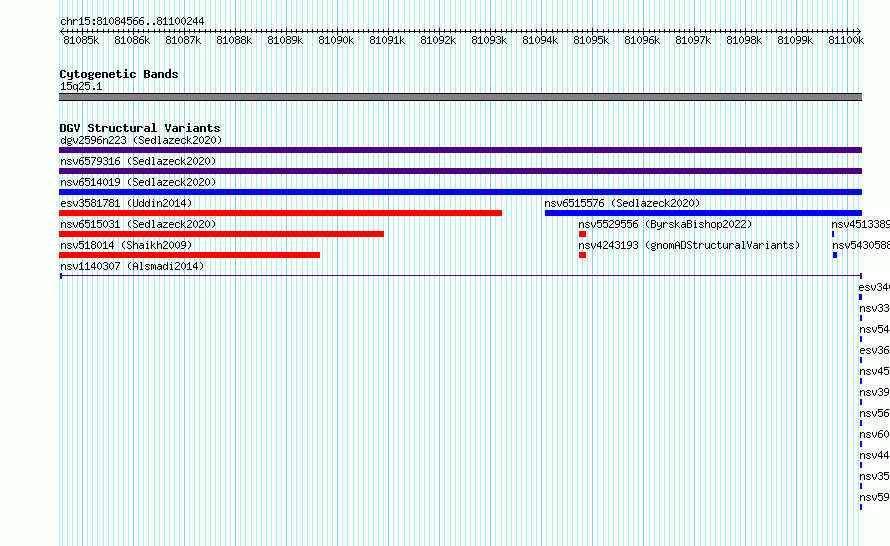Screen dimensions: 890x546
Task: Click the small red nsv4243193 block
Action: (x=582, y=255)
